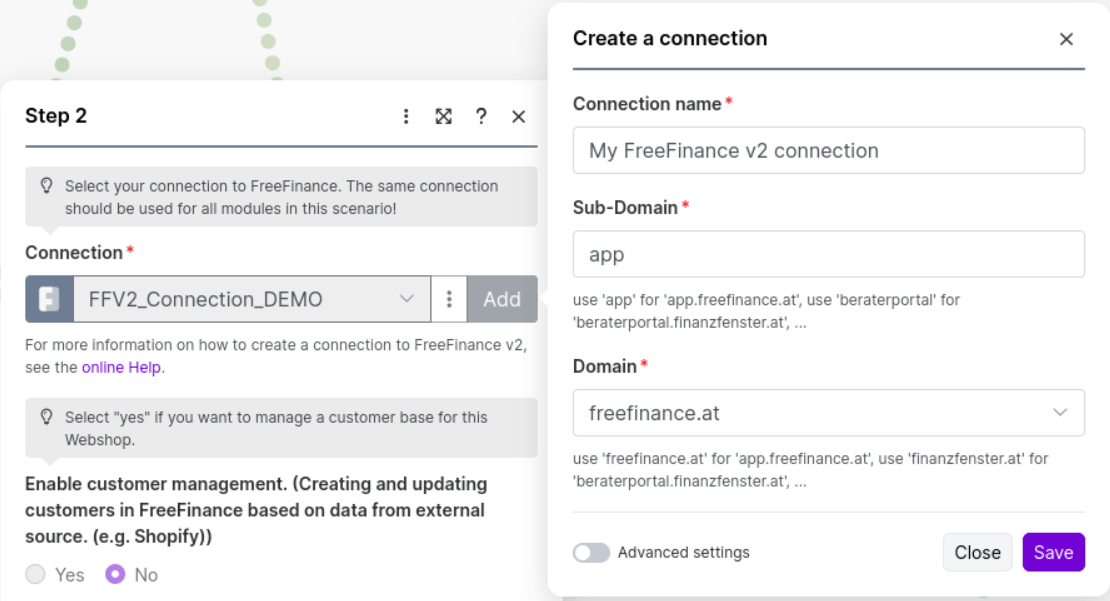Screen dimensions: 1110x601
Task: Open help for the Step 2 panel
Action: (481, 116)
